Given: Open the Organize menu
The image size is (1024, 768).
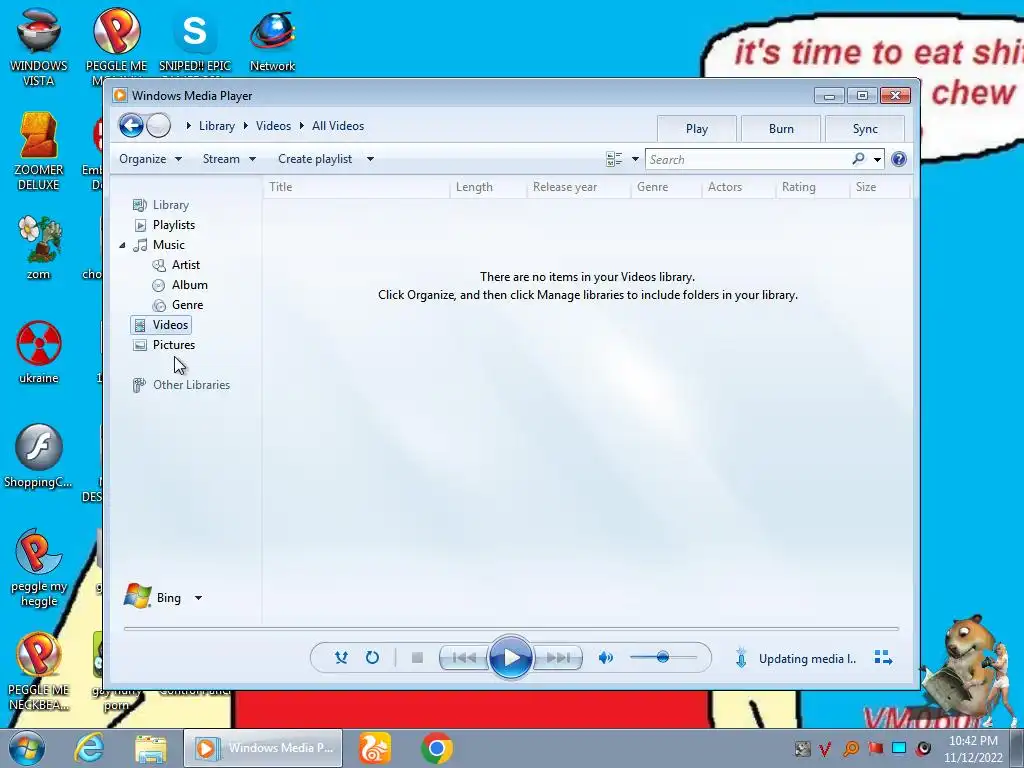Looking at the screenshot, I should (150, 159).
